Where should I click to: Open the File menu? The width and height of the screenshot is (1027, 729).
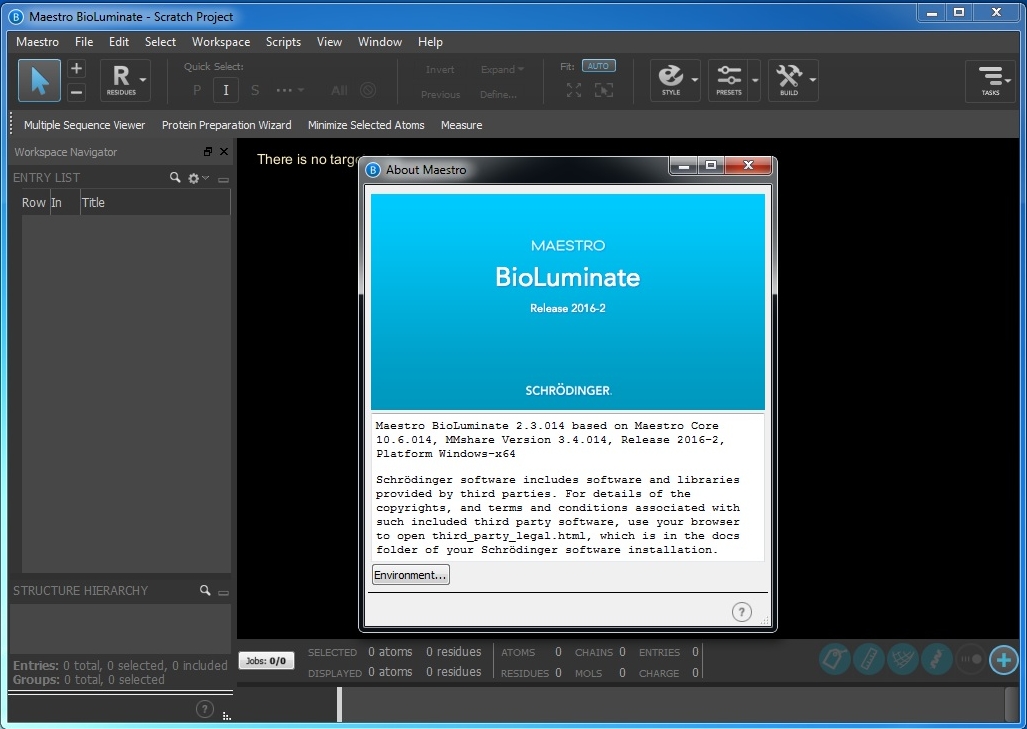[x=84, y=42]
